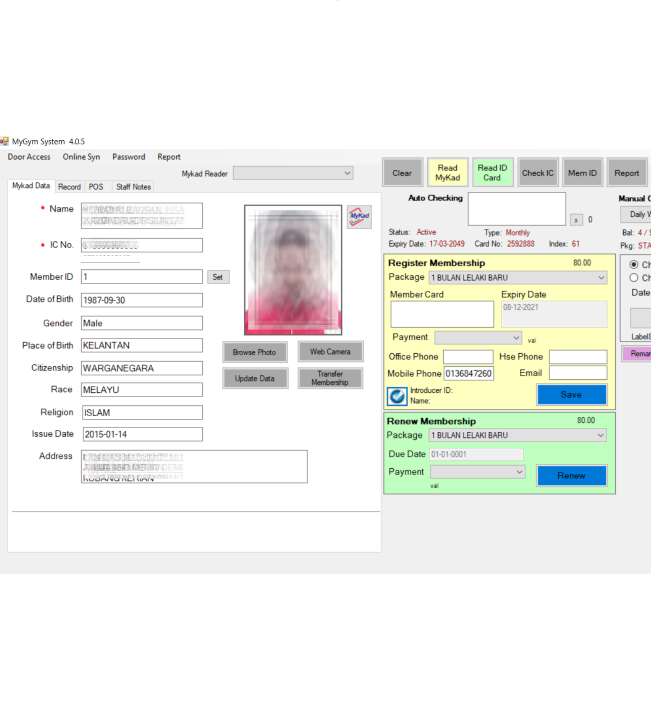Expand Register Membership Package dropdown
653x703 pixels.
518,278
